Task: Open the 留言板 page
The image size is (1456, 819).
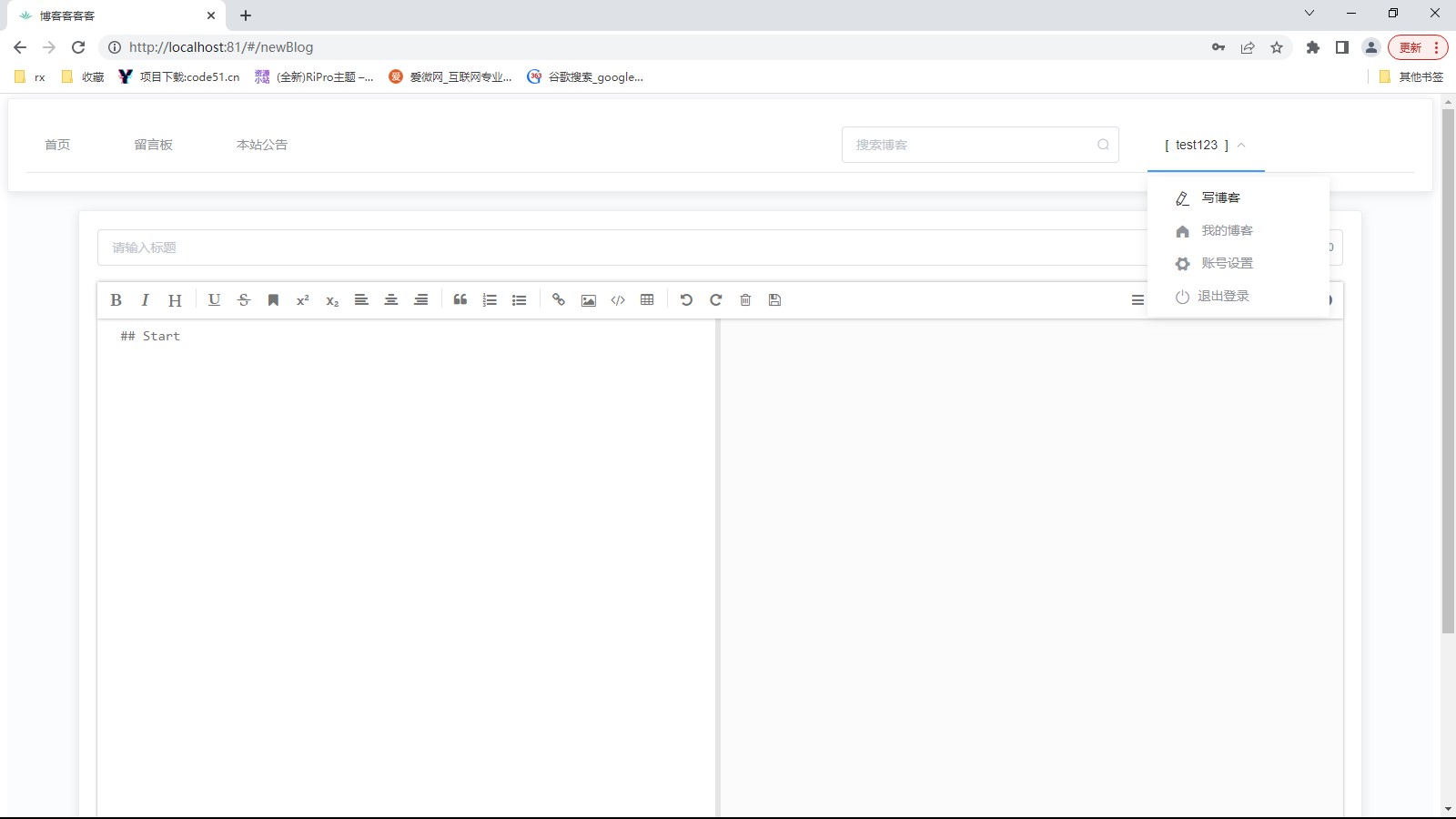Action: point(153,145)
